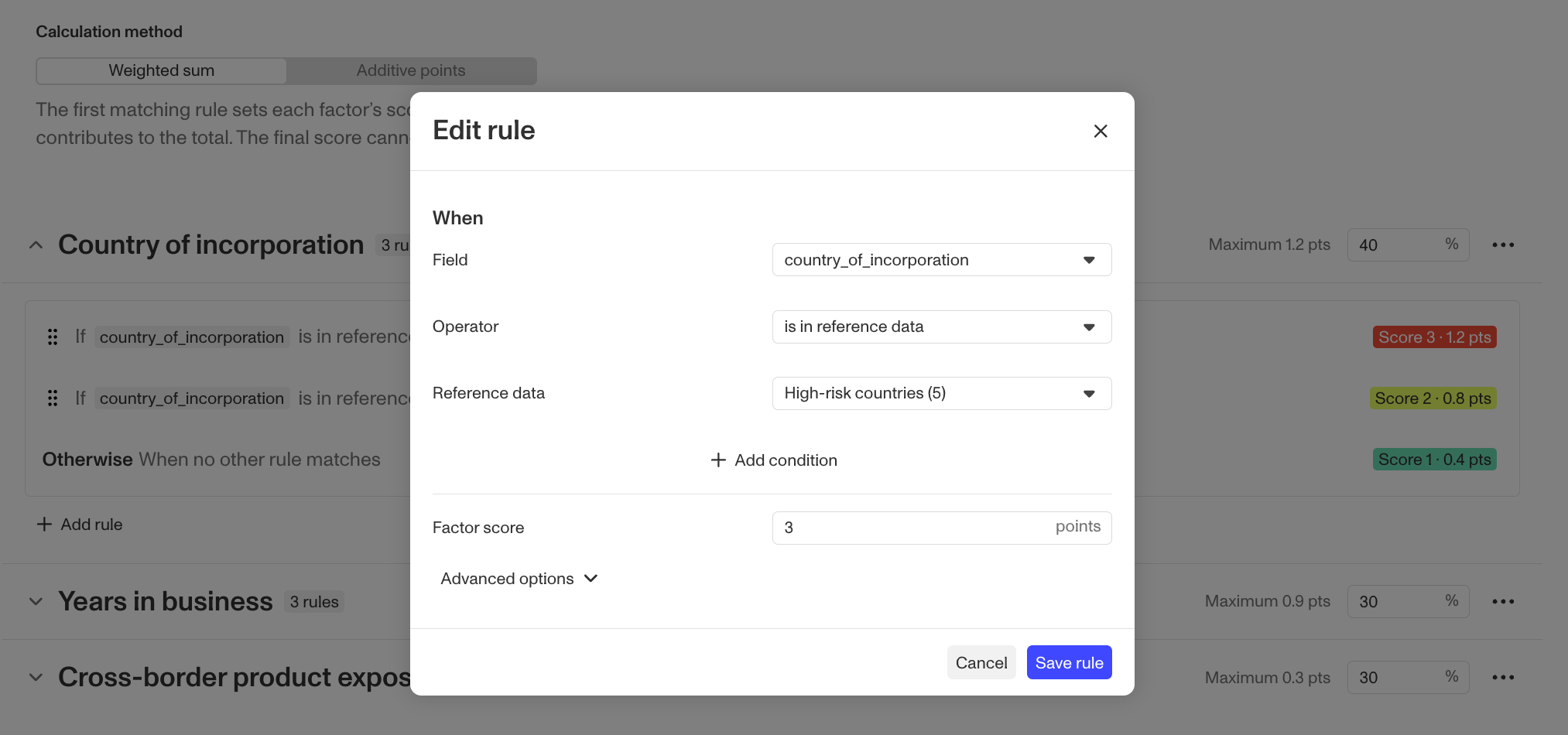The image size is (1568, 735).
Task: Click the plus icon of Add rule
Action: [x=44, y=525]
